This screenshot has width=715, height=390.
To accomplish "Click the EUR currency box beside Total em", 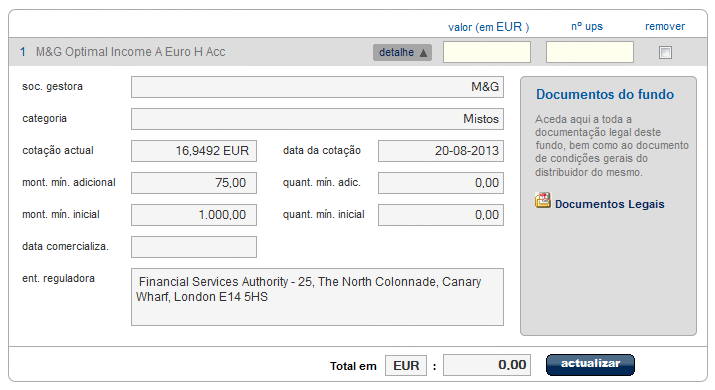I will [x=406, y=365].
